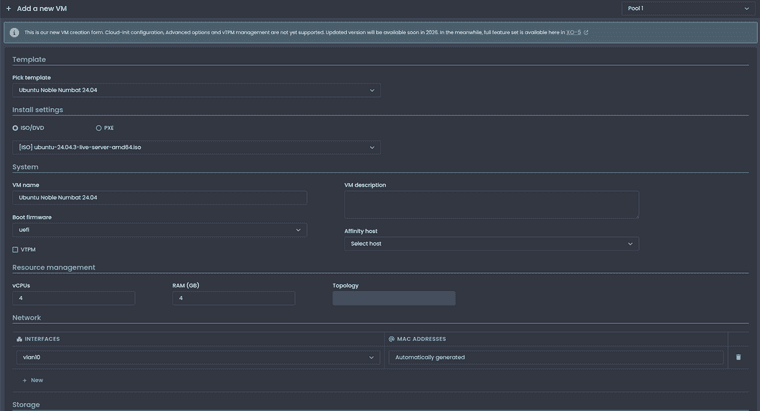This screenshot has height=411, width=760.
Task: Click the MAC ADDRESSES column header
Action: pyautogui.click(x=421, y=339)
